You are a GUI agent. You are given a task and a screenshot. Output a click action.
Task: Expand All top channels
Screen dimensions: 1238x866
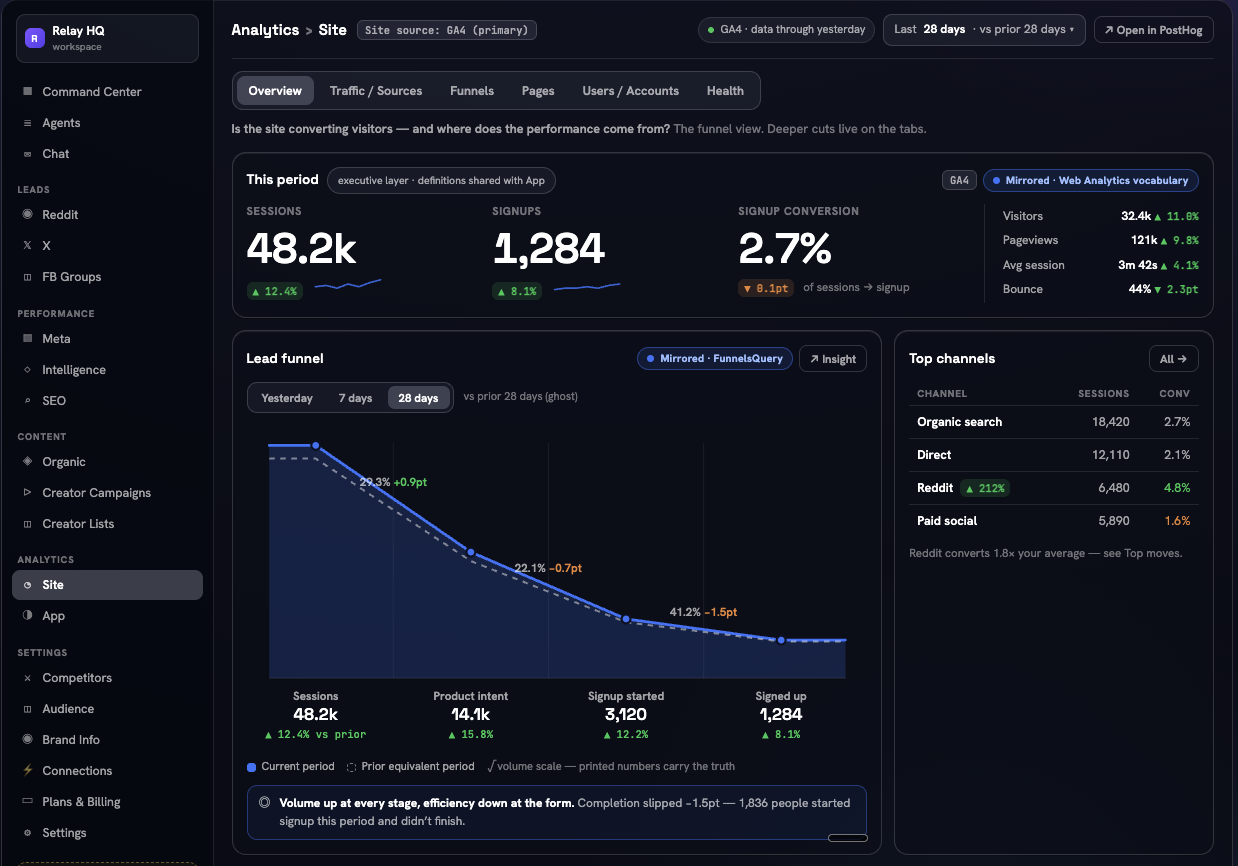pyautogui.click(x=1174, y=359)
